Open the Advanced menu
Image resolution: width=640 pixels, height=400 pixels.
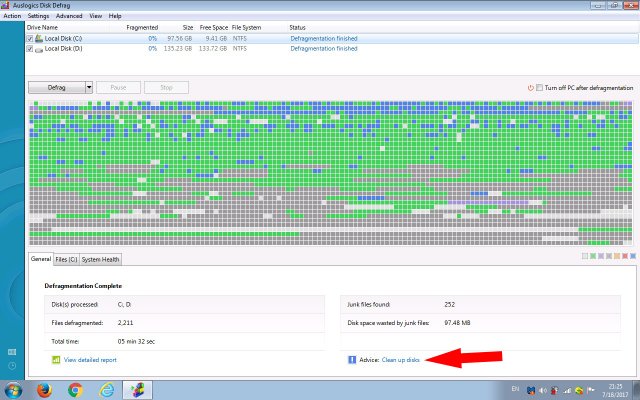tap(69, 16)
